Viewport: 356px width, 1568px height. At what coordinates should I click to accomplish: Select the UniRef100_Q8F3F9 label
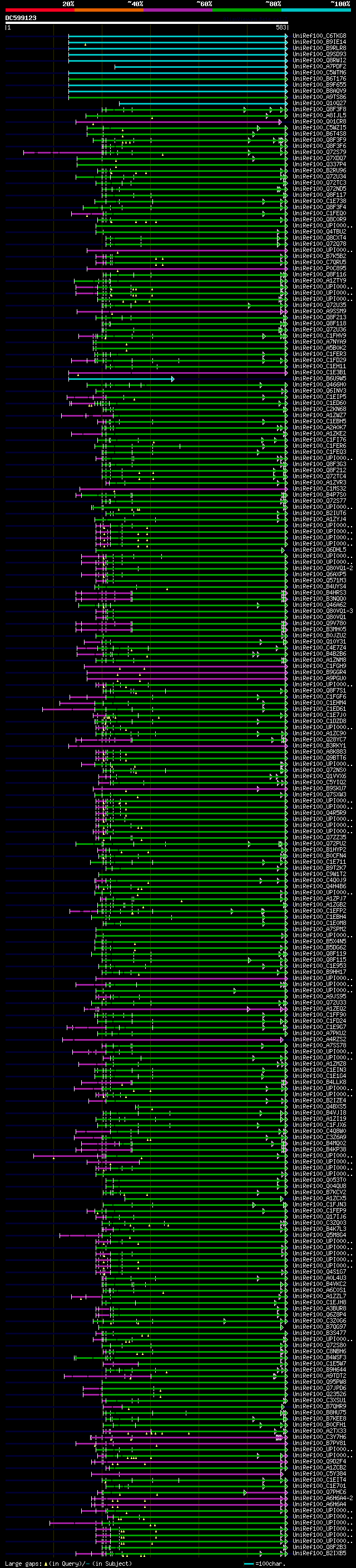tap(319, 140)
